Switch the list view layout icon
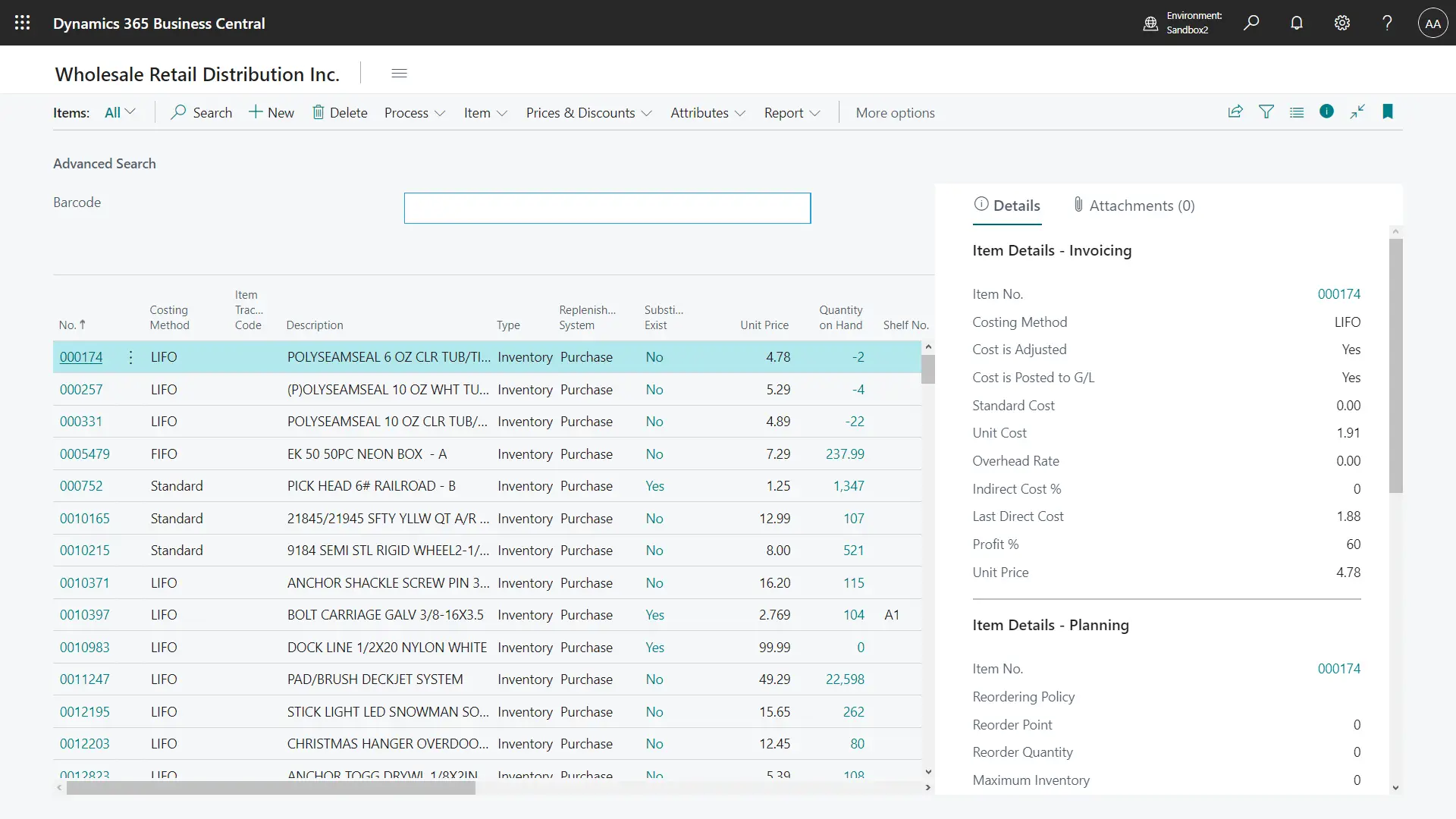This screenshot has height=819, width=1456. (x=1297, y=112)
